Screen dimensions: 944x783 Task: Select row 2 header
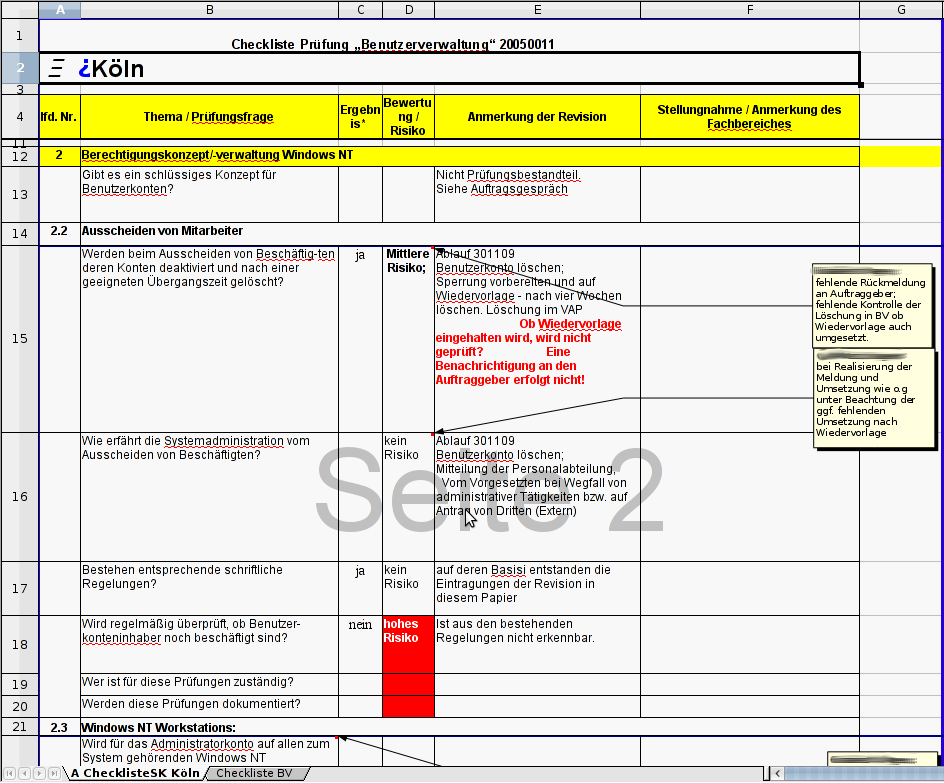pyautogui.click(x=20, y=68)
